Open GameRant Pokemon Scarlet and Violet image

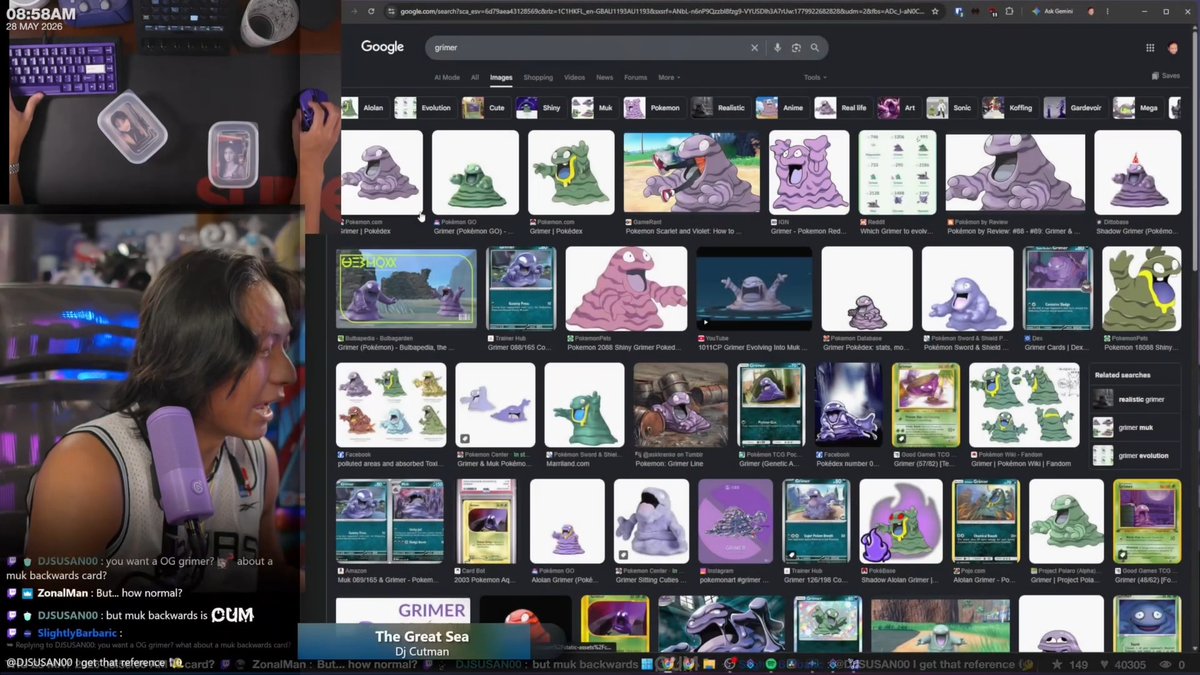(x=692, y=172)
